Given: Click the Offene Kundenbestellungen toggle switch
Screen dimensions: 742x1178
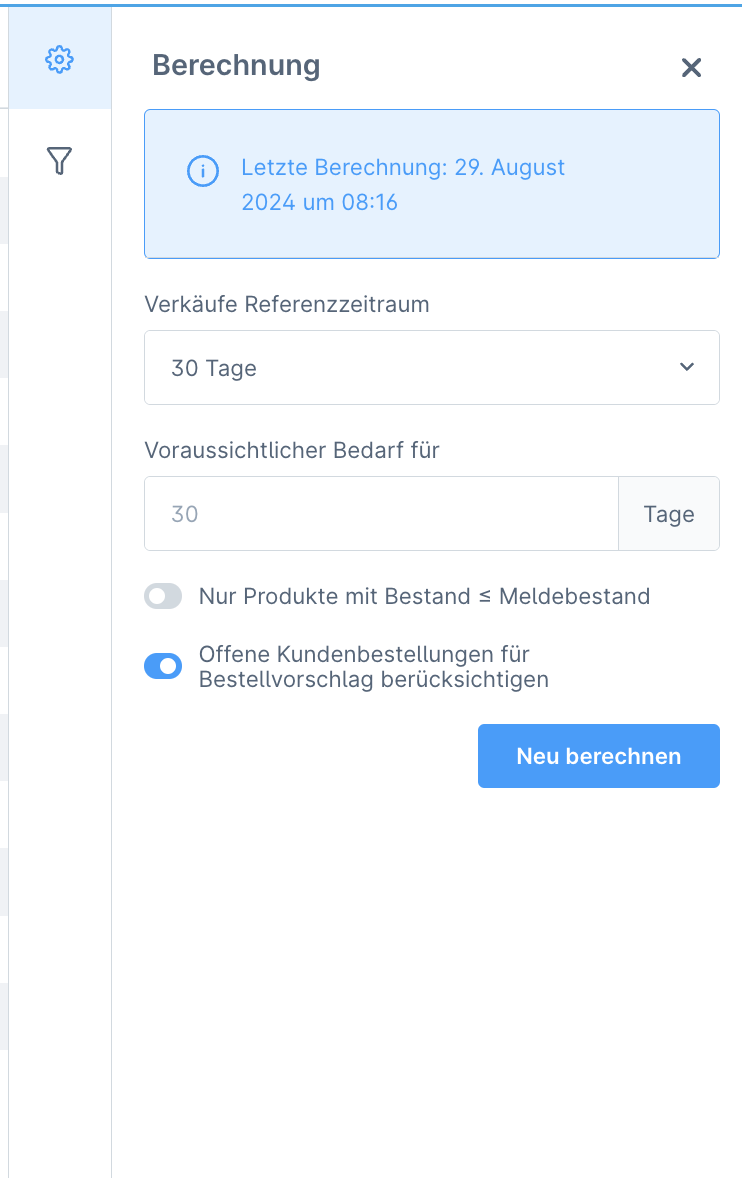Looking at the screenshot, I should [x=163, y=666].
